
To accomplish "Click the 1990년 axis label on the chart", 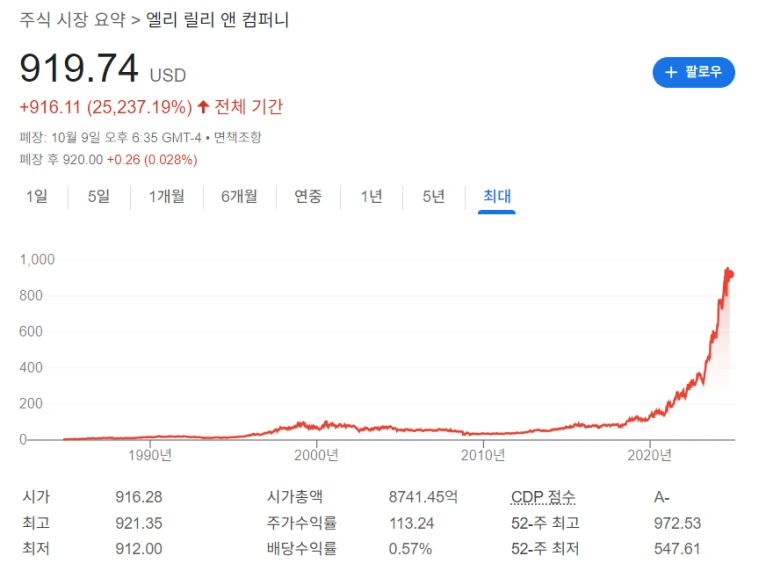I will [x=150, y=455].
